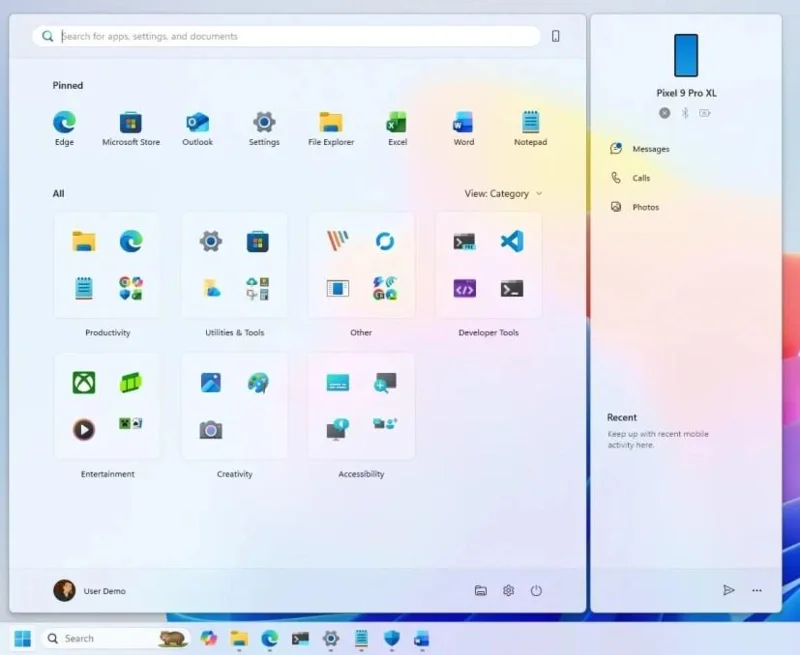800x655 pixels.
Task: Open User Demo account menu
Action: click(90, 591)
